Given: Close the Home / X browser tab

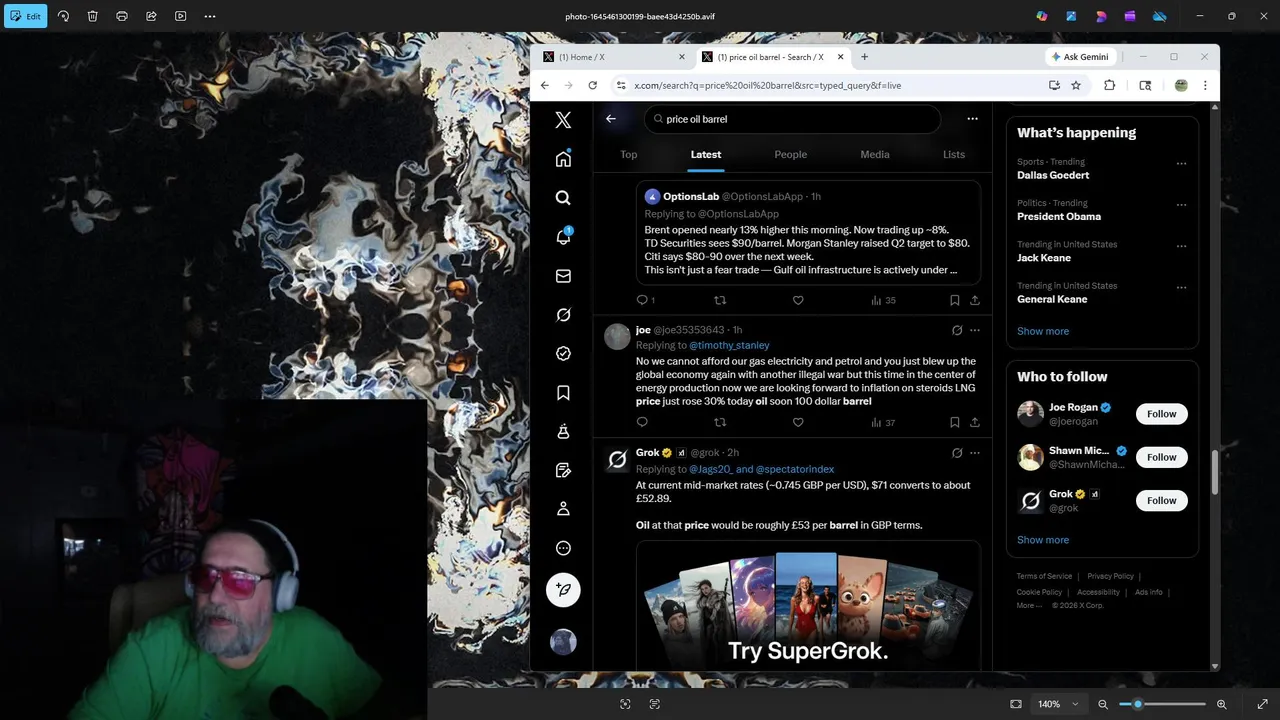Looking at the screenshot, I should pos(682,57).
